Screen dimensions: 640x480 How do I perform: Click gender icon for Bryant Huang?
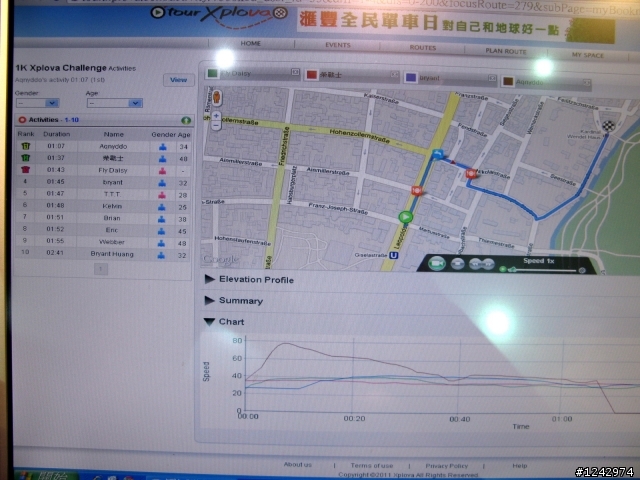coord(162,255)
